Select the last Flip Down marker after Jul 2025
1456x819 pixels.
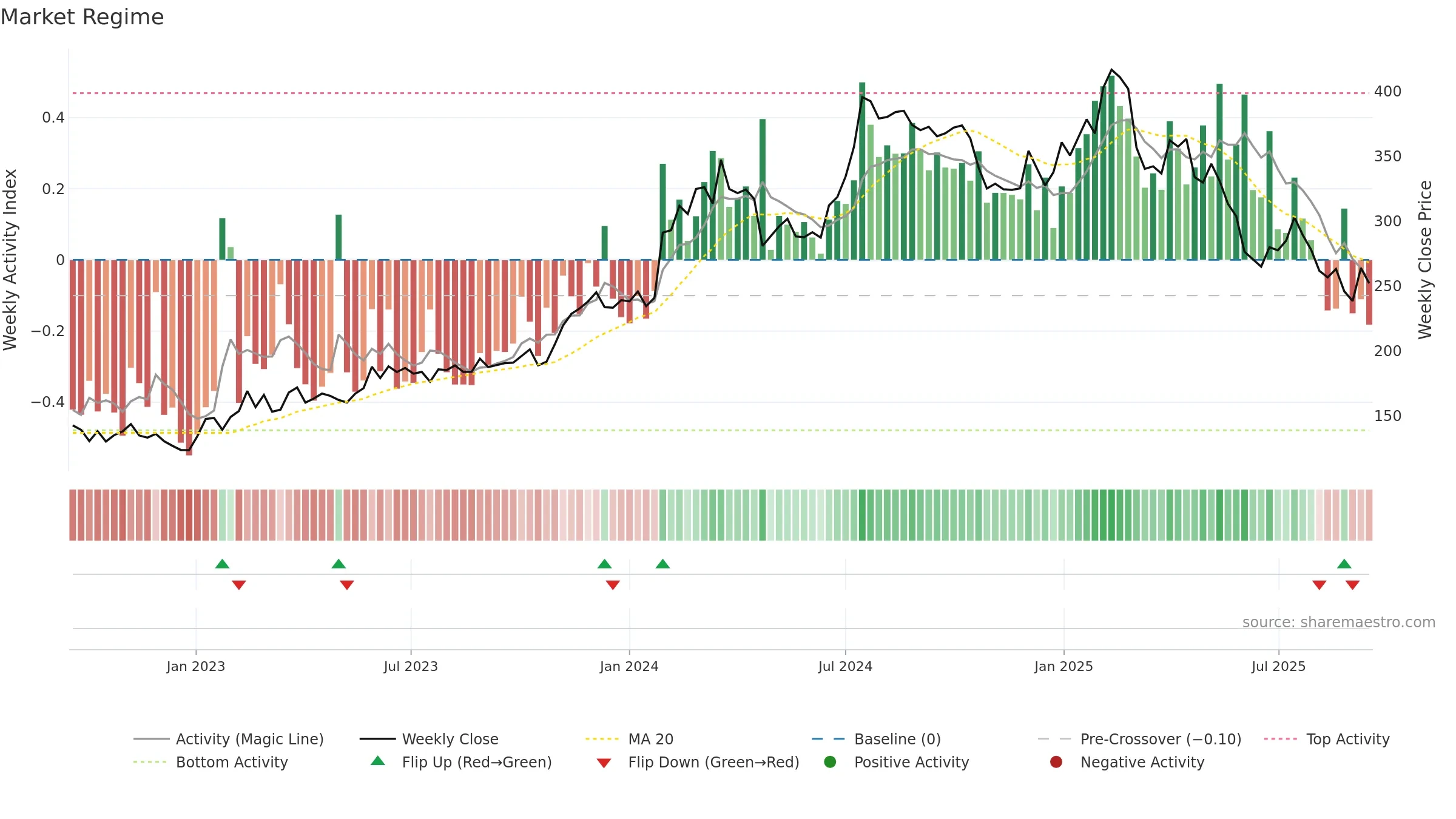point(1353,585)
